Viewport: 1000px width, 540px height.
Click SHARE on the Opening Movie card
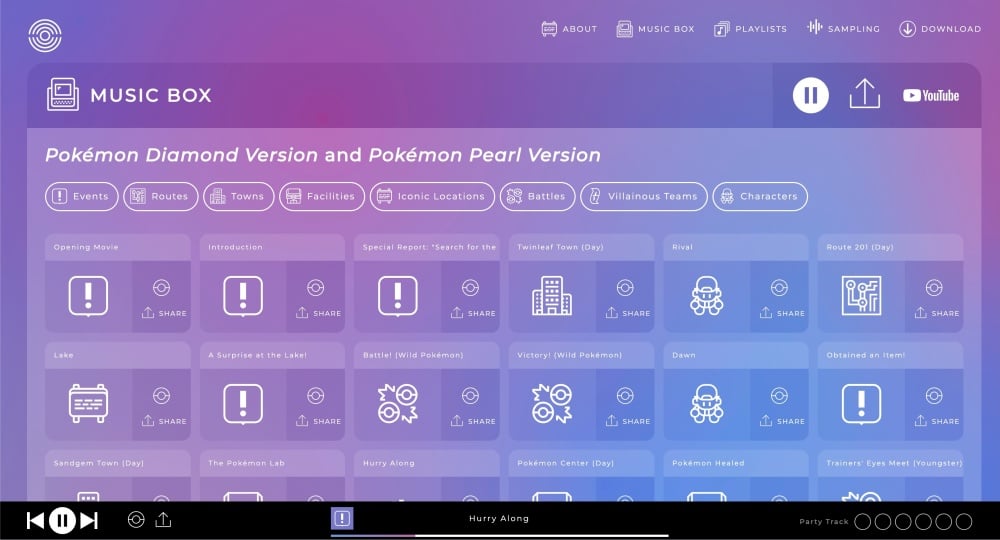pyautogui.click(x=164, y=313)
